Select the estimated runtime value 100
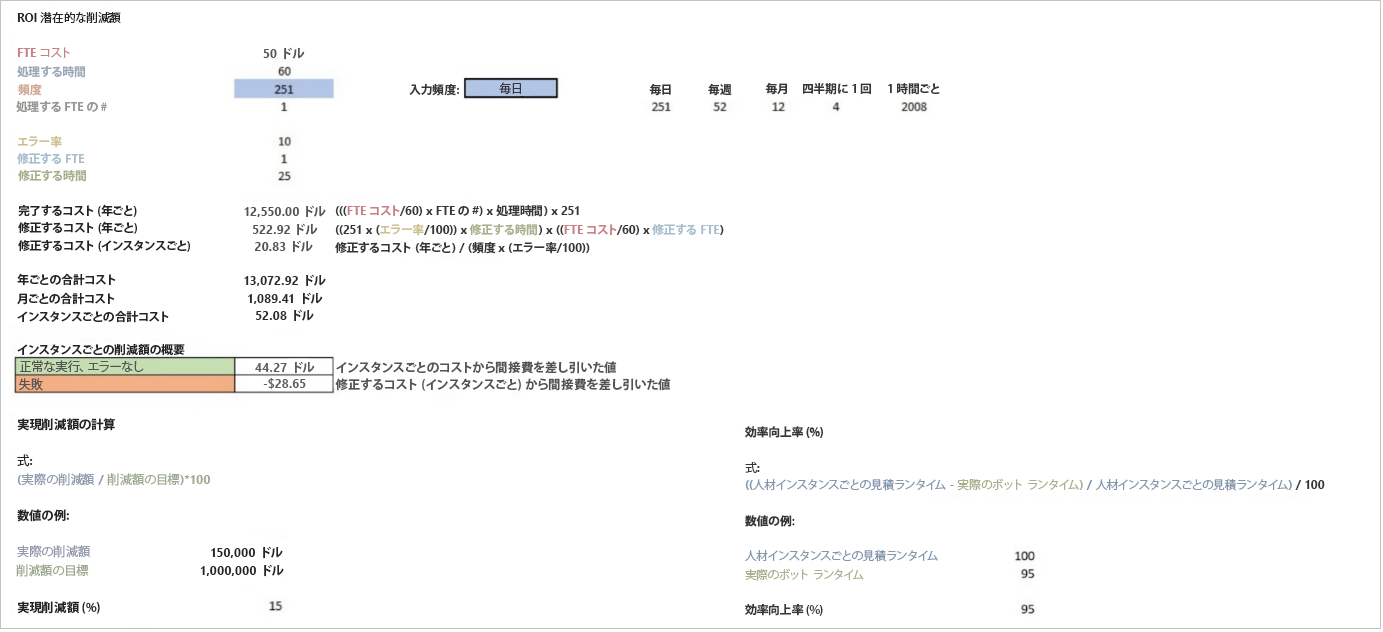This screenshot has height=632, width=1383. tap(1024, 556)
